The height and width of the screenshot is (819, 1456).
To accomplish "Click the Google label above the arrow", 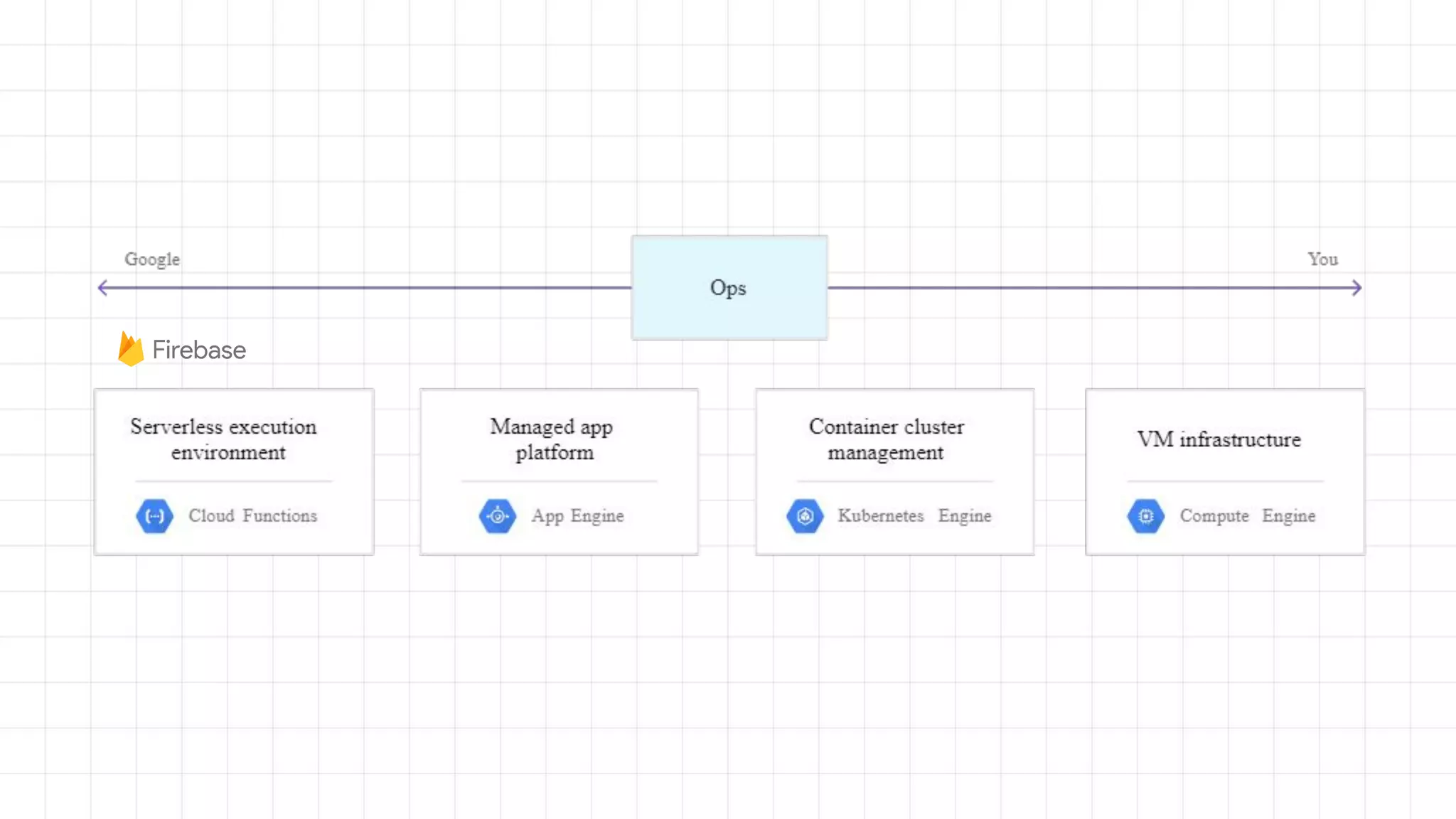I will (152, 259).
